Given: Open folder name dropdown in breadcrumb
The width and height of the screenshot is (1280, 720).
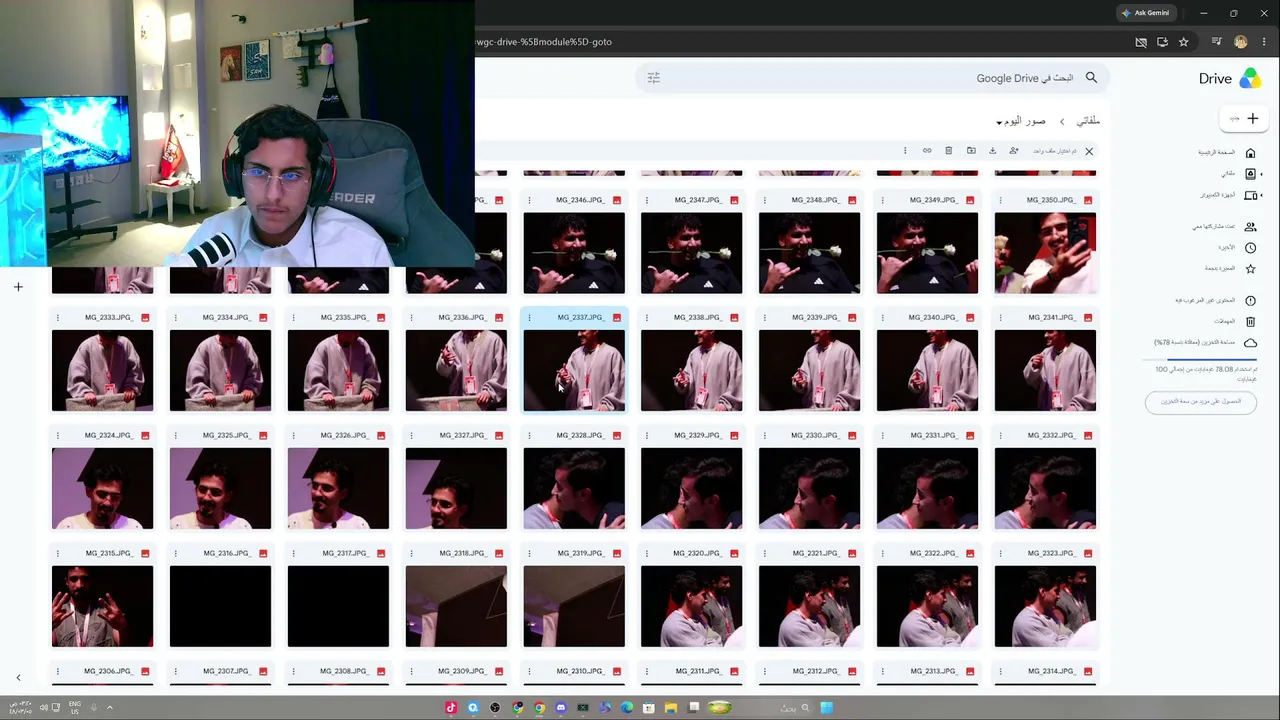Looking at the screenshot, I should tap(1020, 121).
